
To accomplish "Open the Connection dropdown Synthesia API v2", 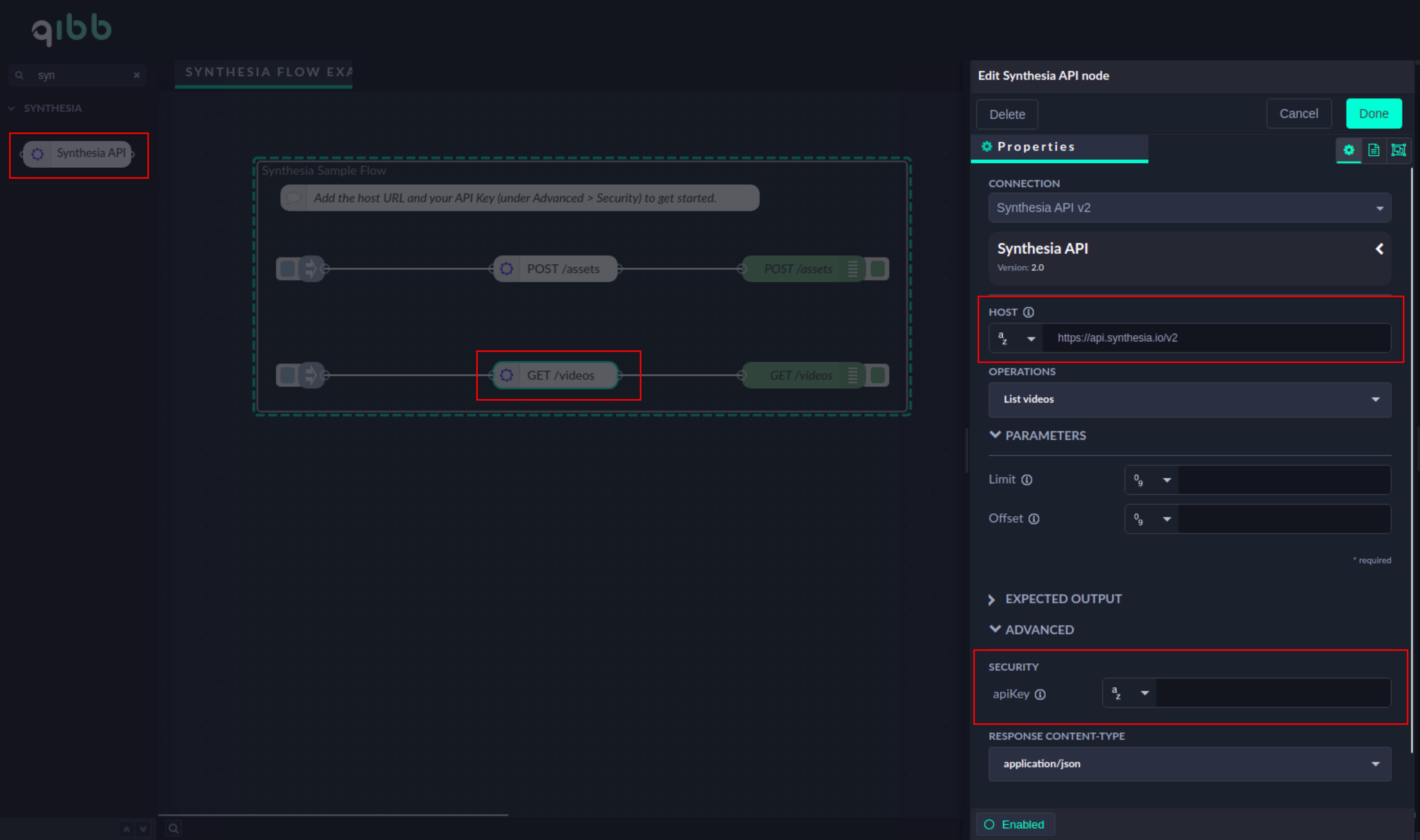I will click(1189, 208).
